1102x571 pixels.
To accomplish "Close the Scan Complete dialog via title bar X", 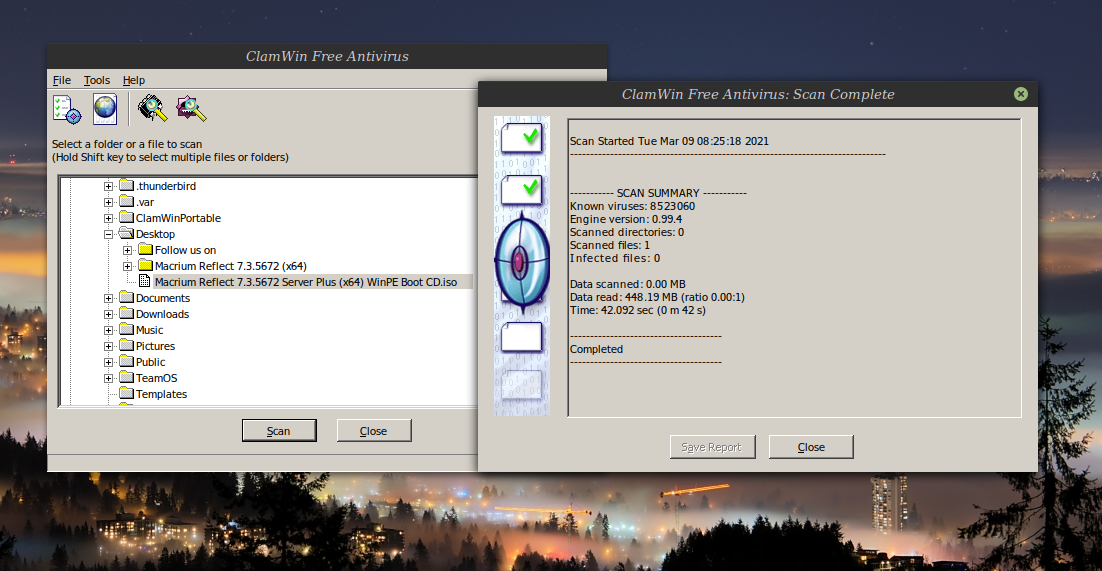I will (x=1021, y=94).
